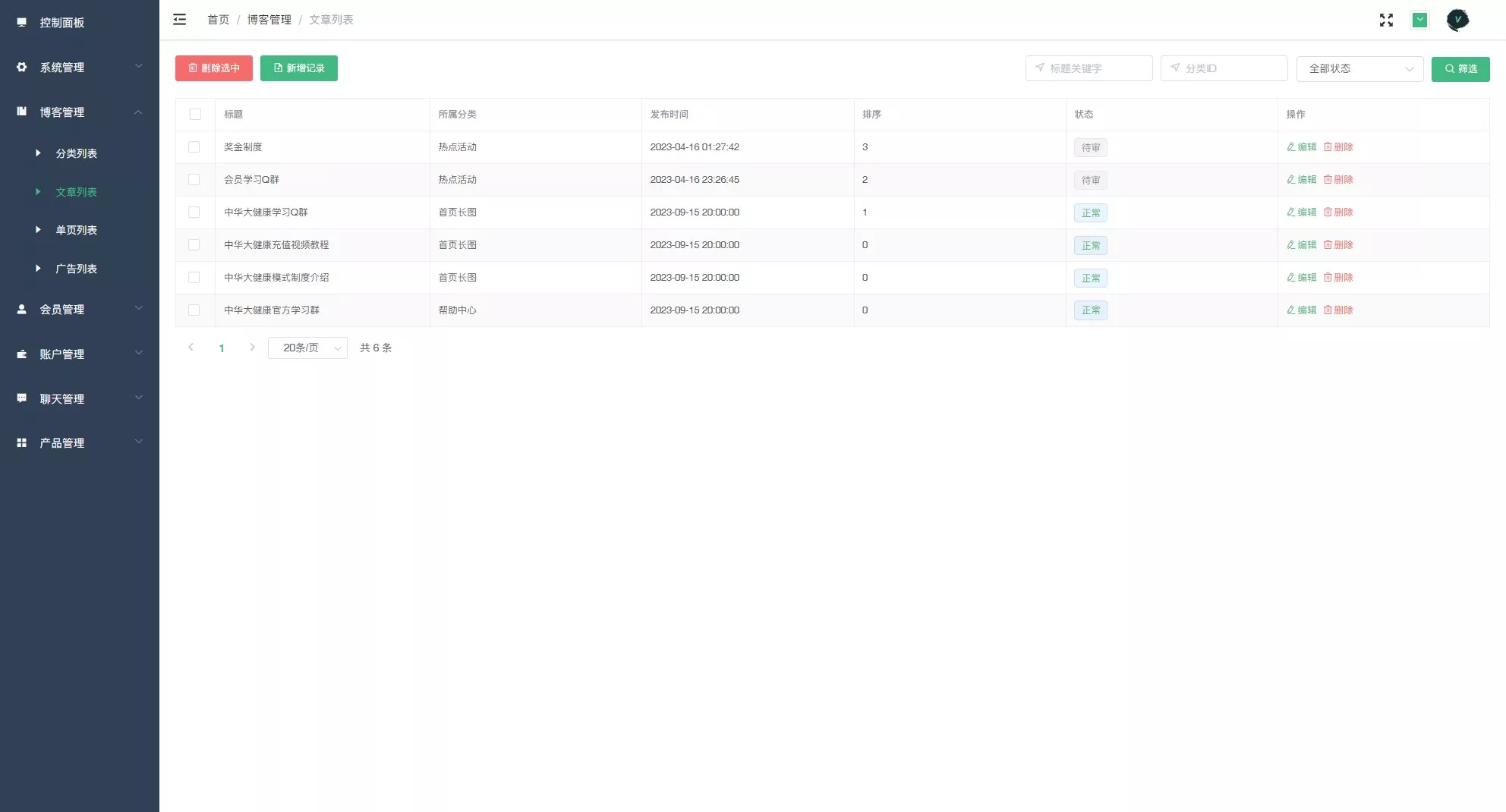Tick the checkbox for 中华大健康官方学习群 row
Screen dimensions: 1506x812
(194, 310)
